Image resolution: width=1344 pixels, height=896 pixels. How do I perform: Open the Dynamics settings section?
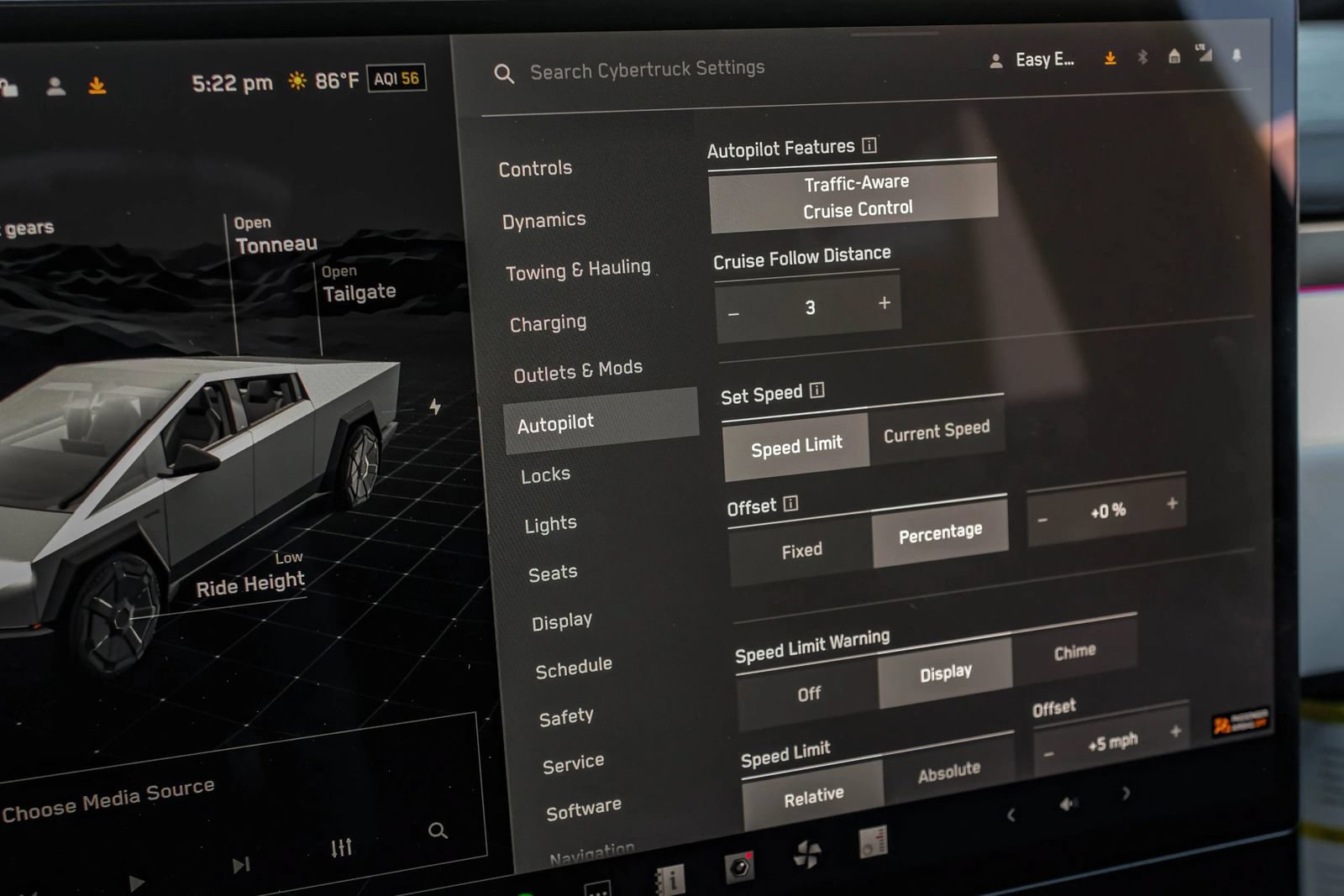543,221
